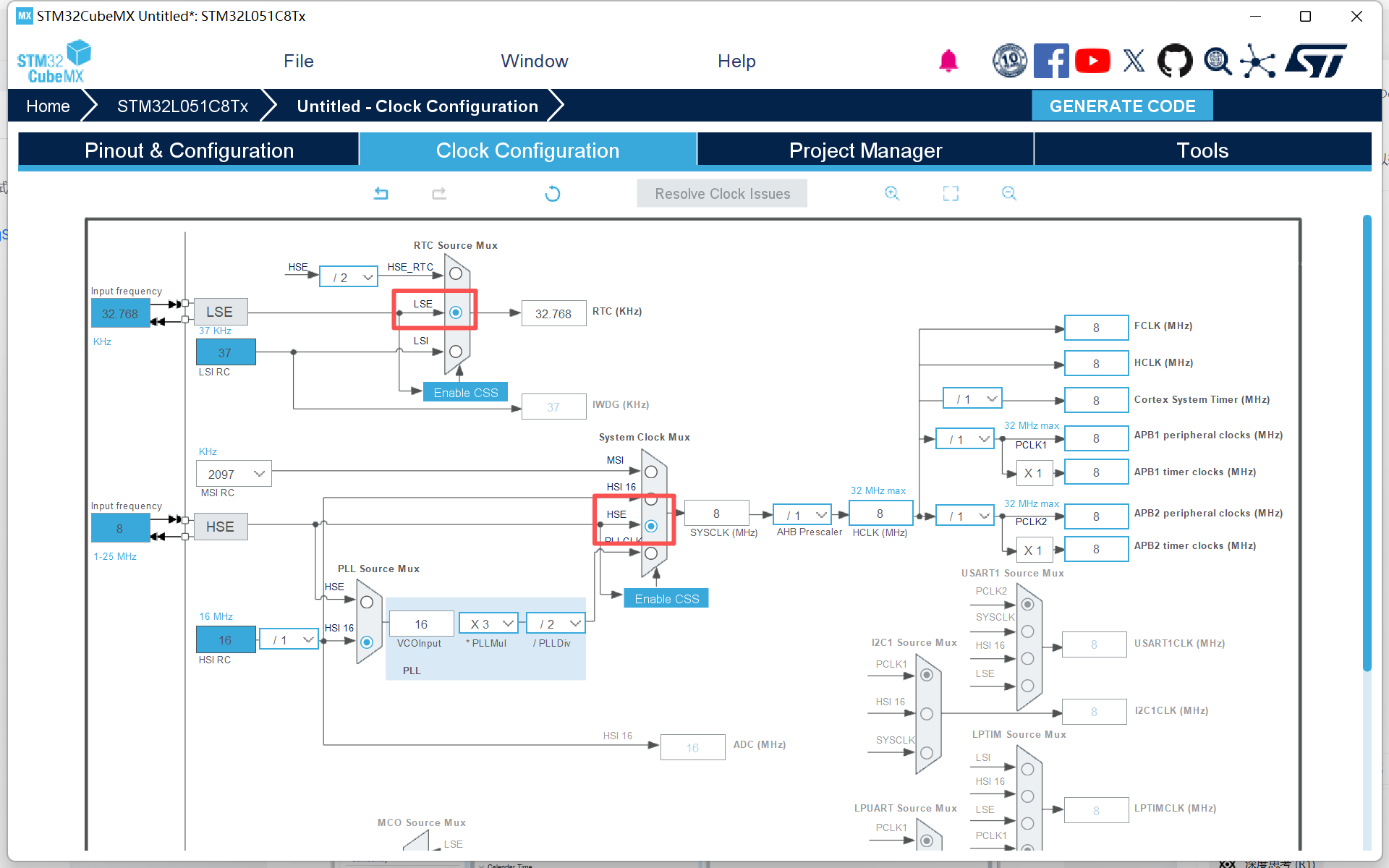Click the globe search icon
The width and height of the screenshot is (1389, 868).
point(1218,61)
